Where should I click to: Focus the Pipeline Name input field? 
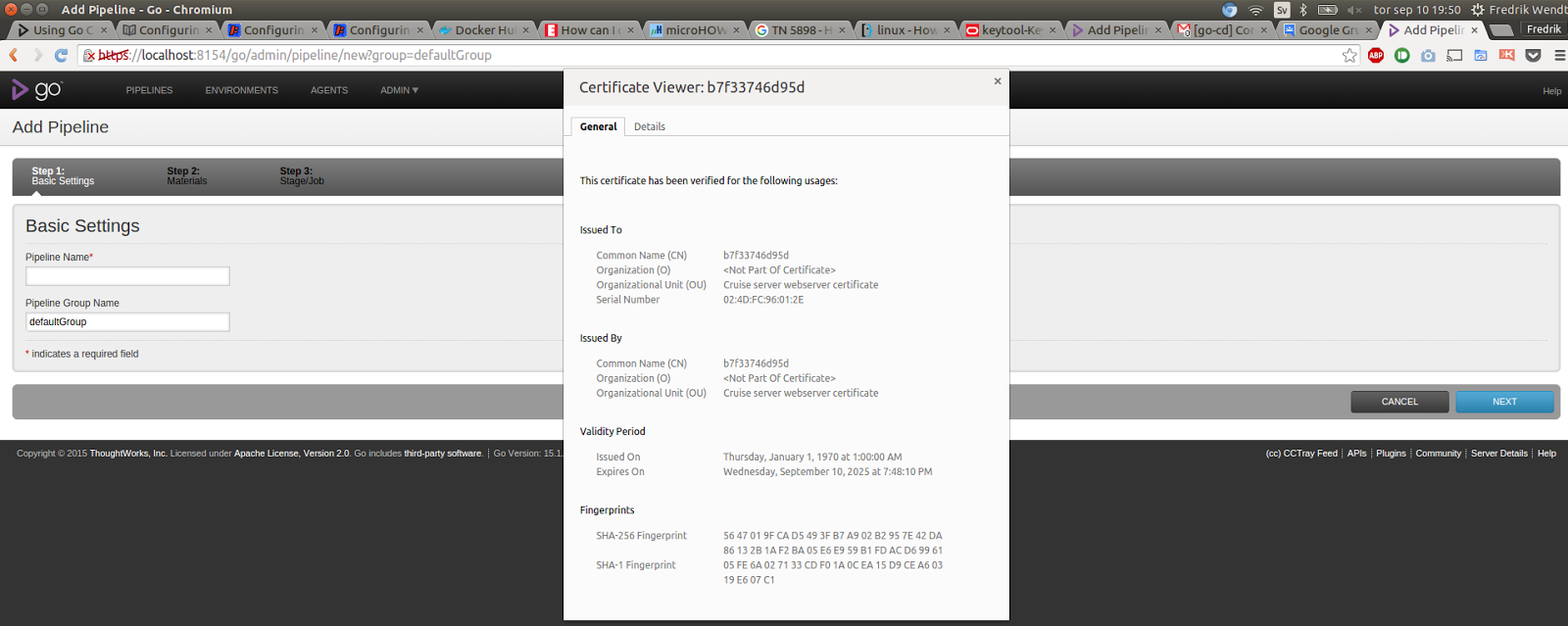[127, 276]
